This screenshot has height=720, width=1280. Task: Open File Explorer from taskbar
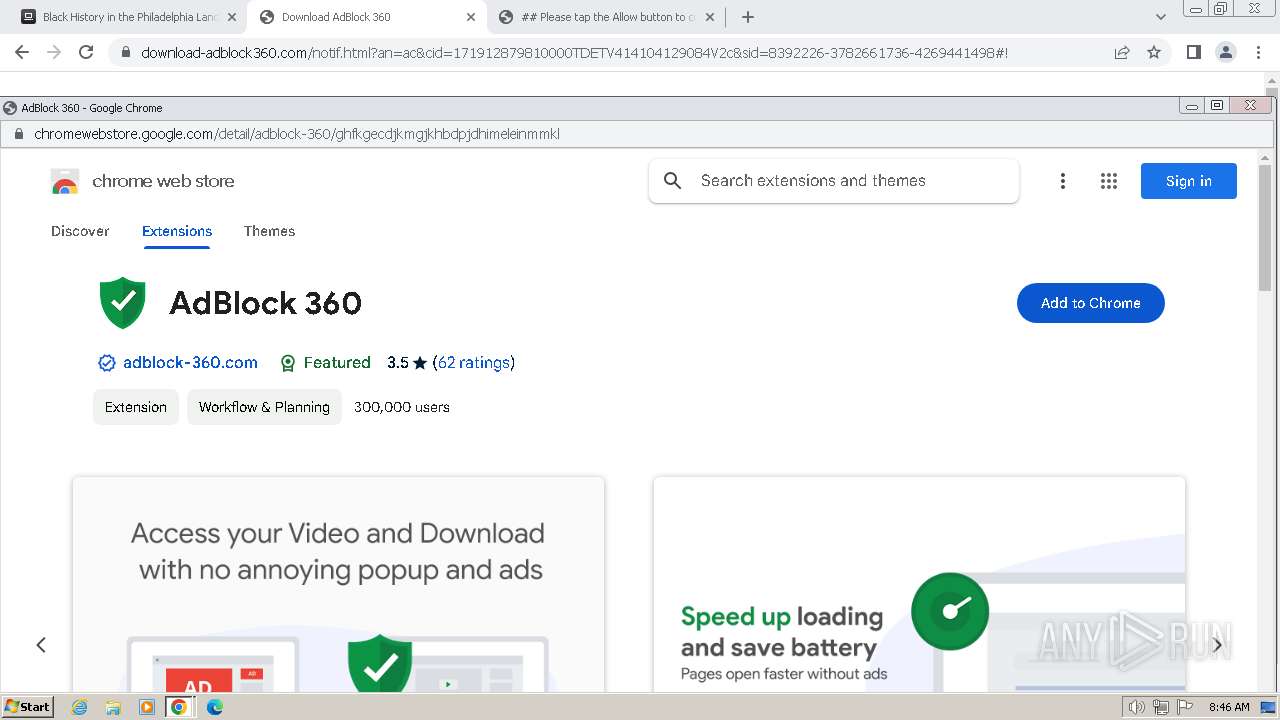click(113, 707)
